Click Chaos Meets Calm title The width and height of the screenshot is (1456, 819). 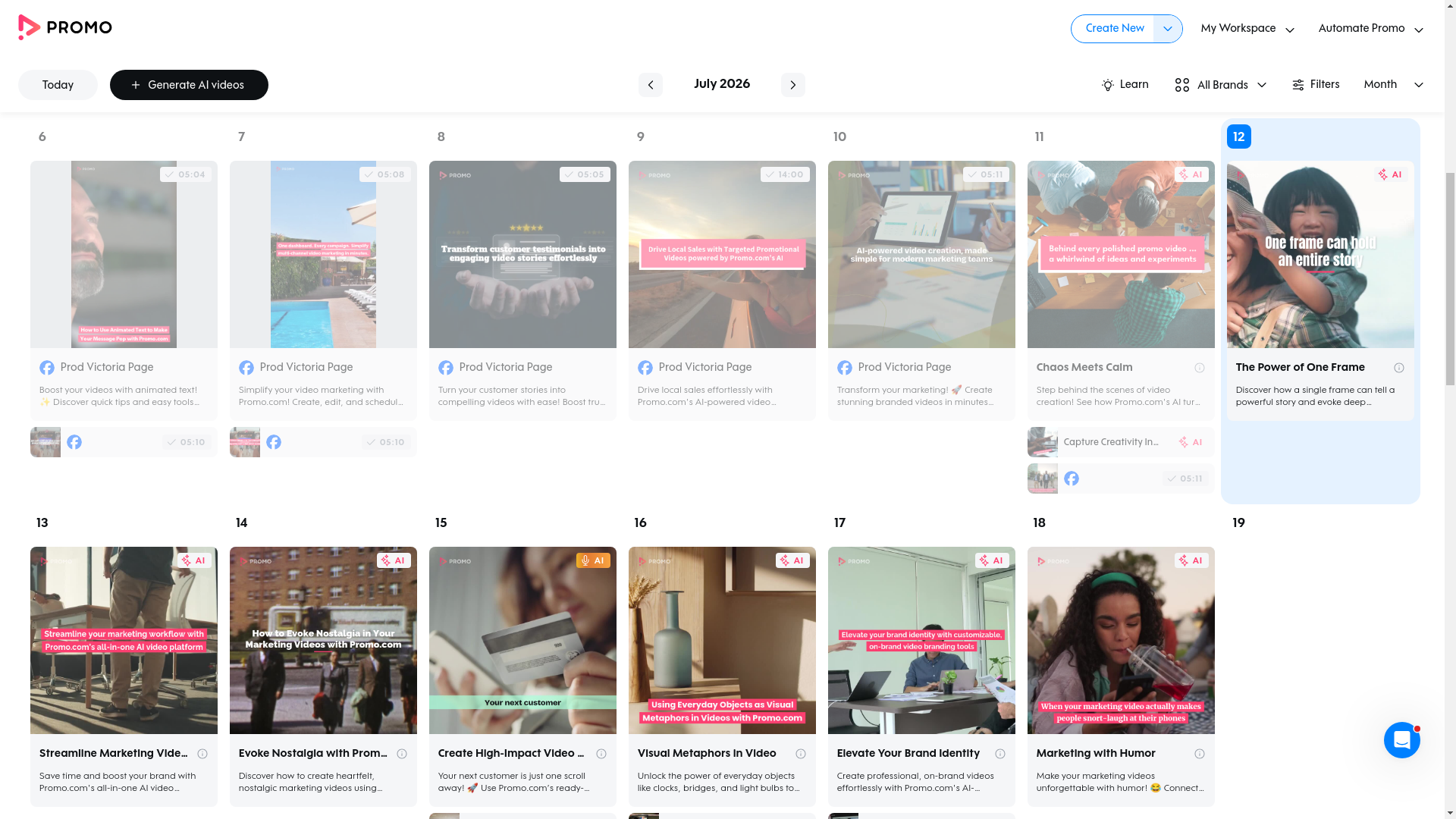coord(1084,368)
